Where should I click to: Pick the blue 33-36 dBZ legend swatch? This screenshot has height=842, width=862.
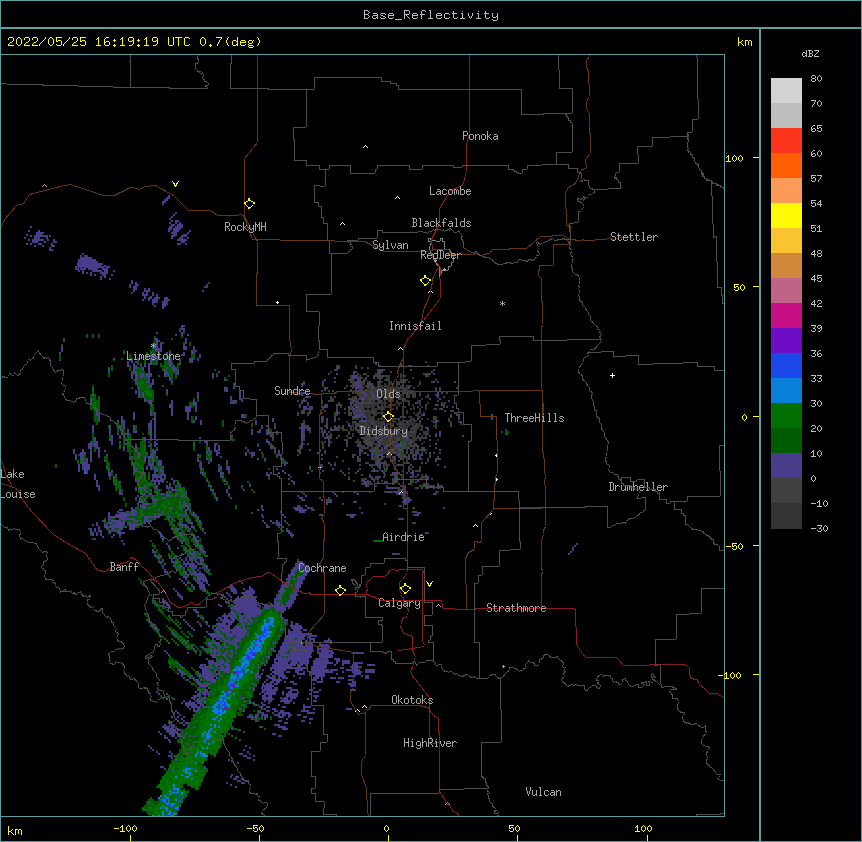point(786,365)
